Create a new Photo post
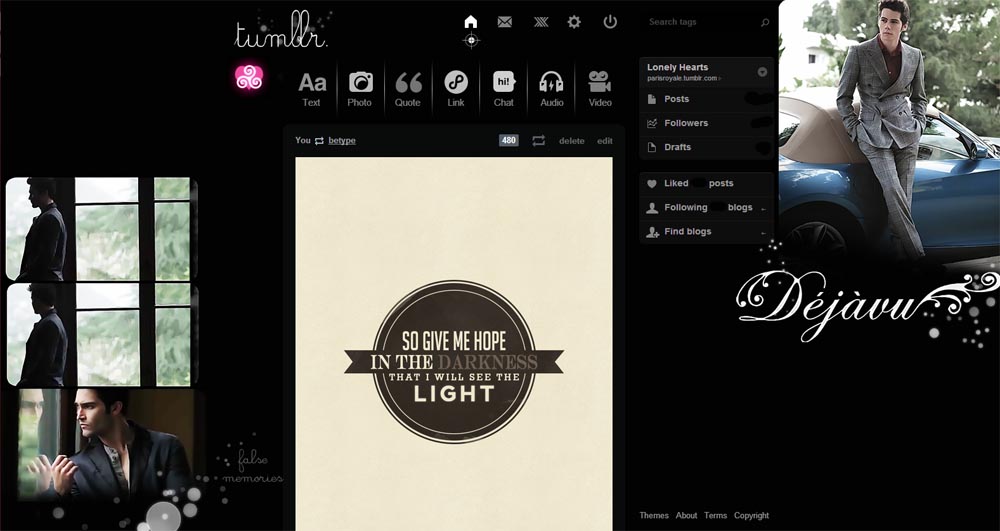Image resolution: width=1000 pixels, height=531 pixels. 360,89
